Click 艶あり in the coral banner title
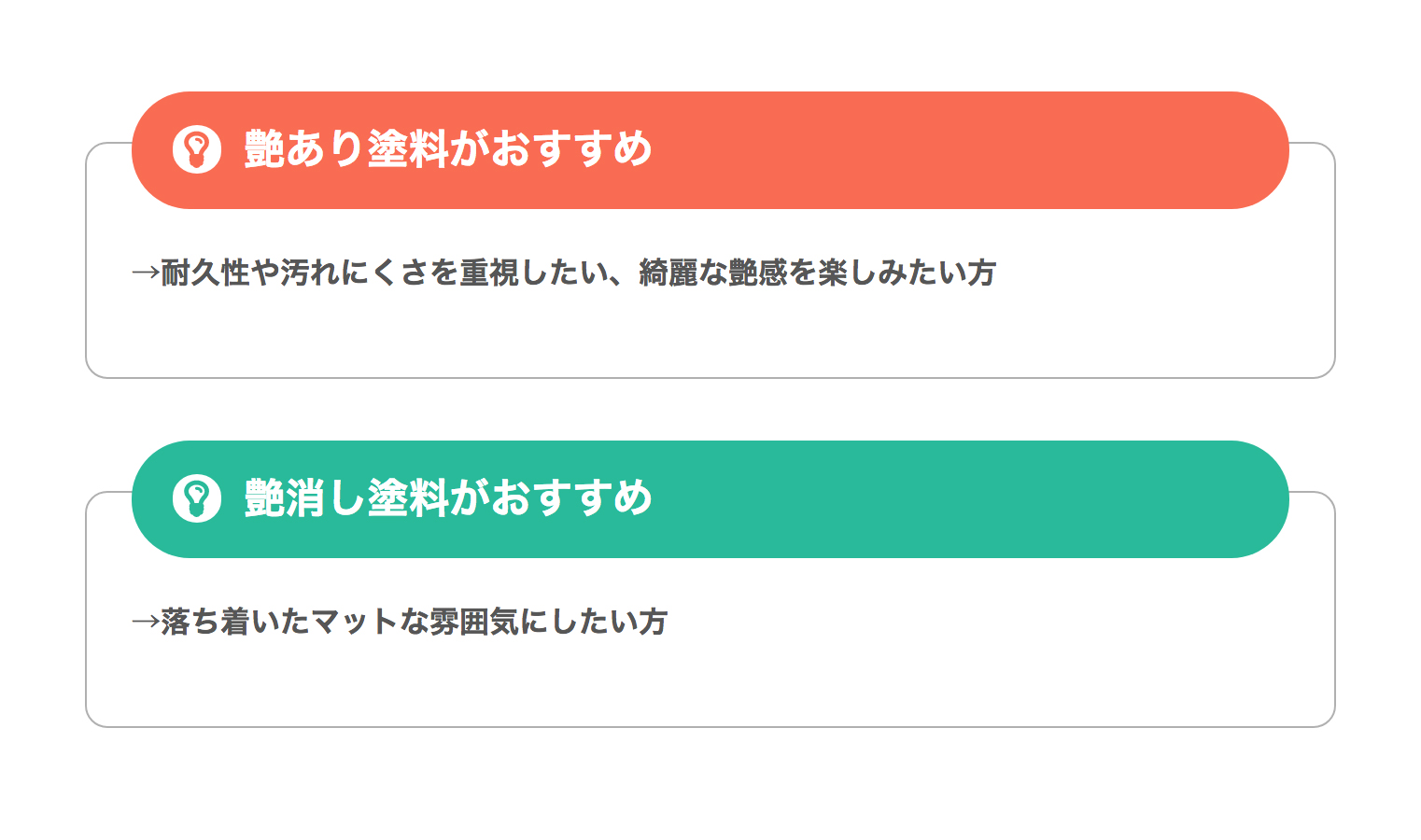This screenshot has width=1421, height=840. click(x=304, y=149)
